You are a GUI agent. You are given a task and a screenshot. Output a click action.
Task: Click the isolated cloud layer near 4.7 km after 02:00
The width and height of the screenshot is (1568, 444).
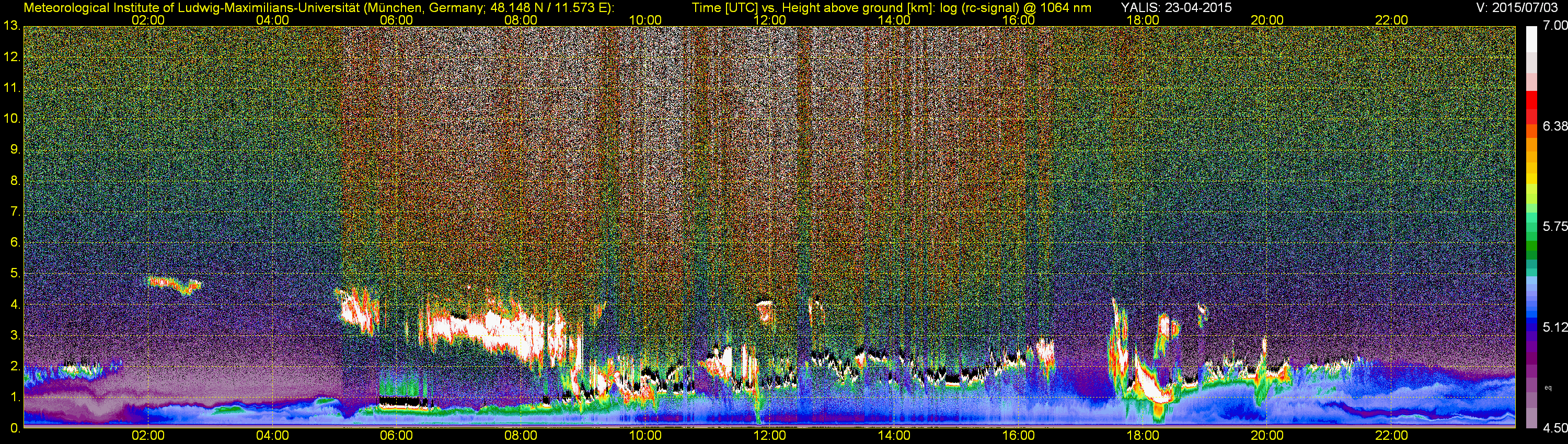tap(174, 285)
